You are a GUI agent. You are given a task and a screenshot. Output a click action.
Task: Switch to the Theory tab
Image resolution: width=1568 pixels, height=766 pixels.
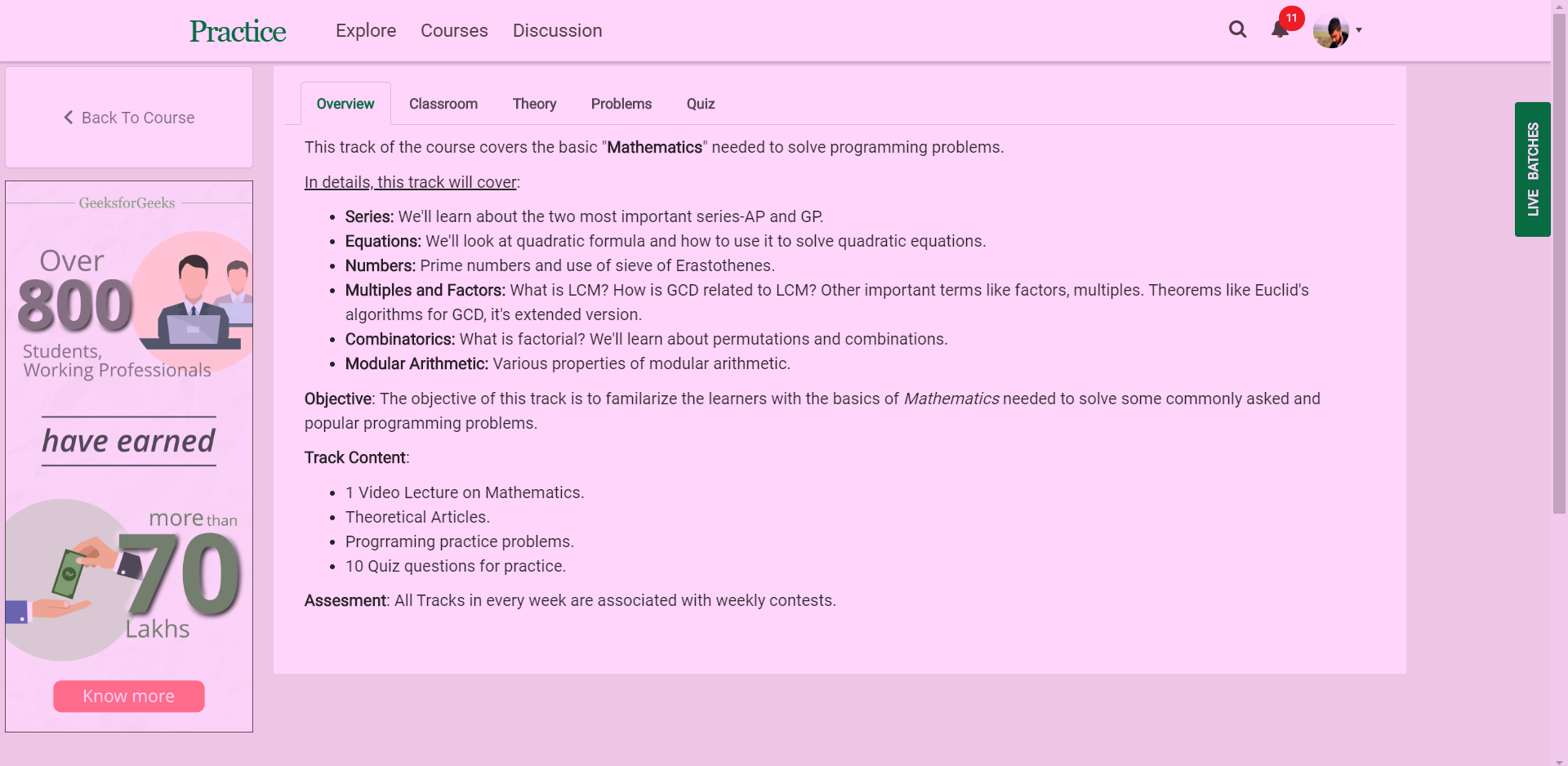(x=535, y=104)
